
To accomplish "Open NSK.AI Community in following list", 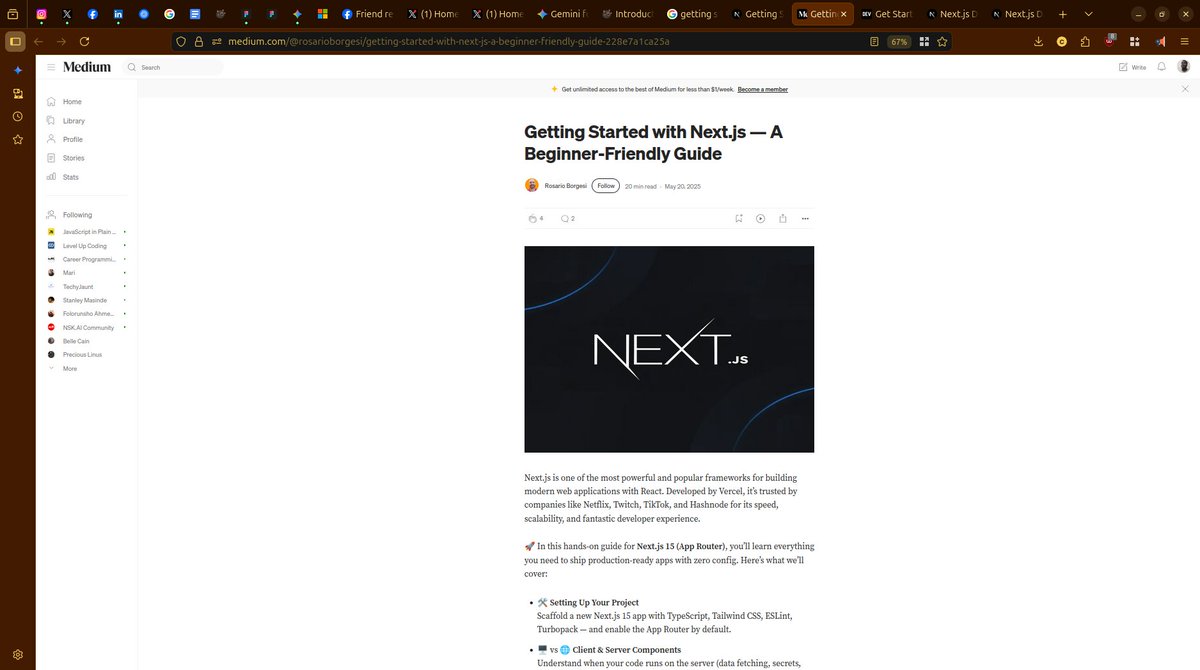I will point(87,327).
